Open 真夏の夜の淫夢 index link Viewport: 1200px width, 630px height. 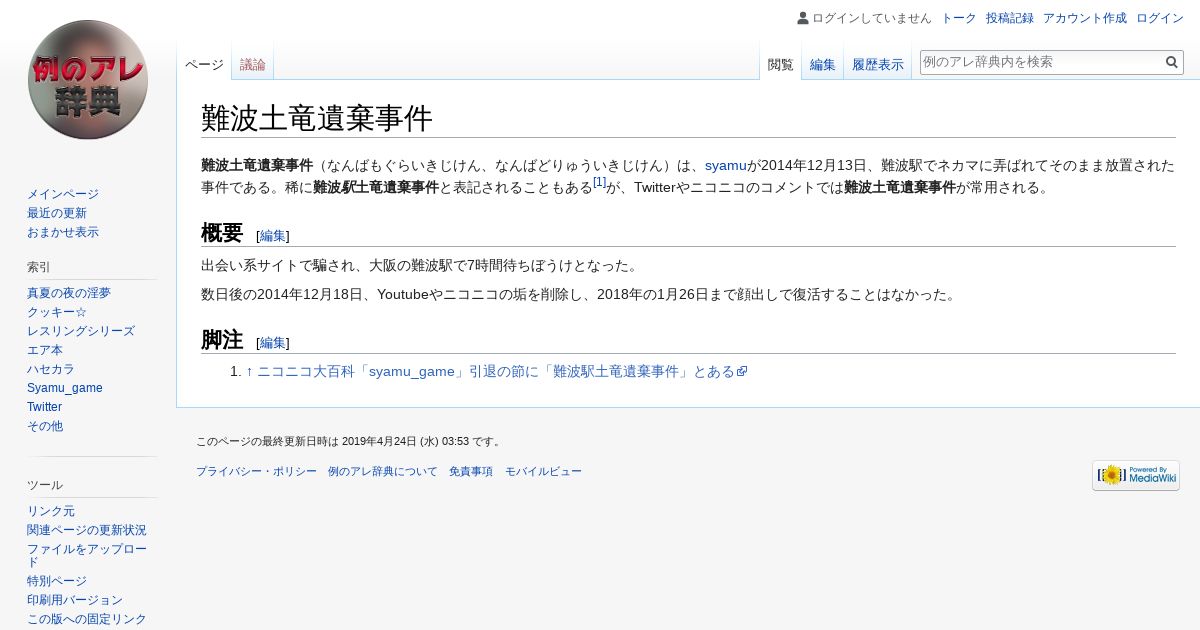(69, 293)
